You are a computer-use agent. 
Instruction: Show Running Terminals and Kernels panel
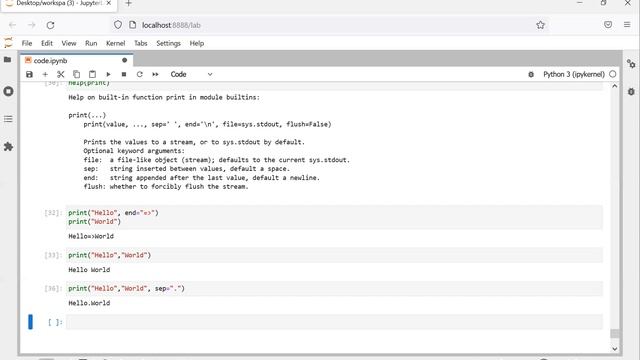click(8, 91)
